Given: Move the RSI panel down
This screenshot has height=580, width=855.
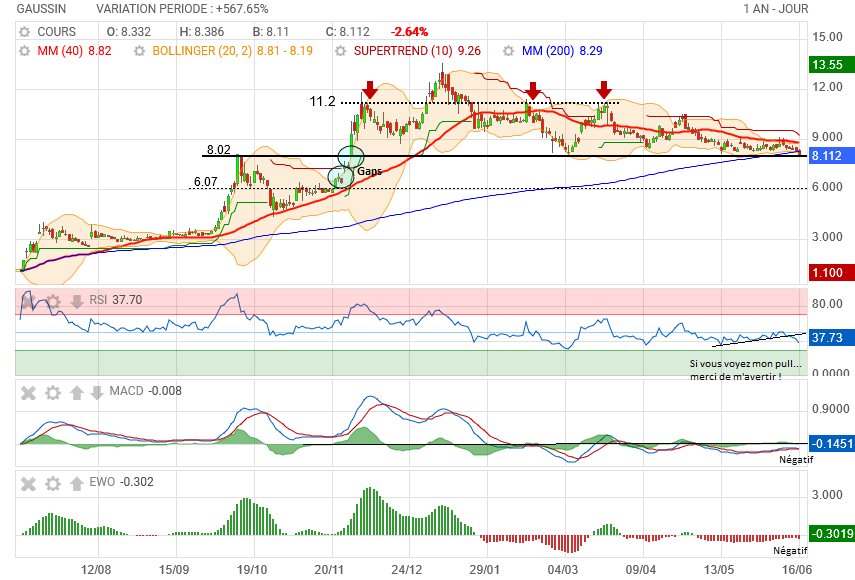Looking at the screenshot, I should (76, 301).
